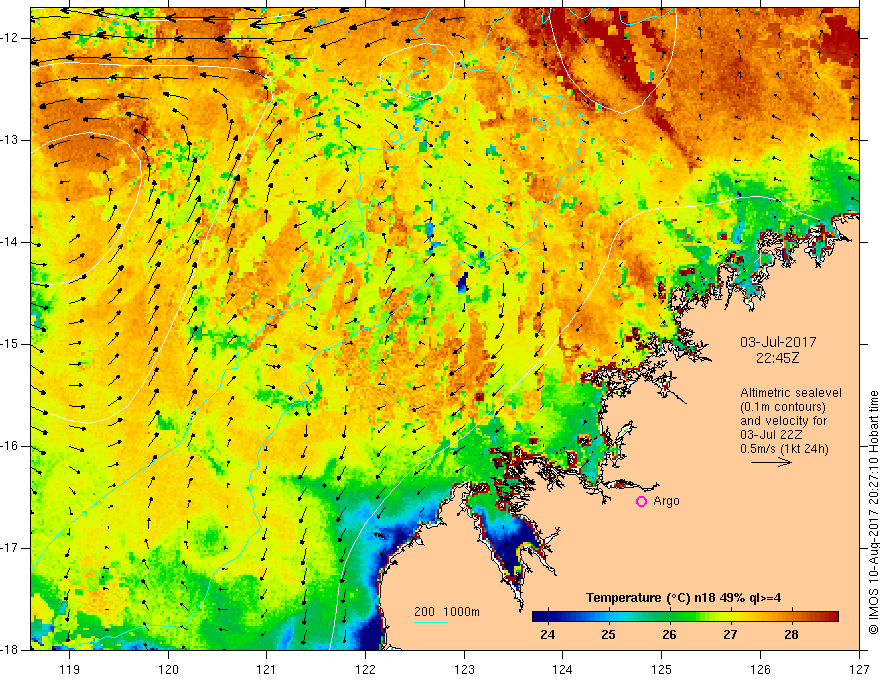
Task: Click longitude axis label '127'
Action: [859, 669]
